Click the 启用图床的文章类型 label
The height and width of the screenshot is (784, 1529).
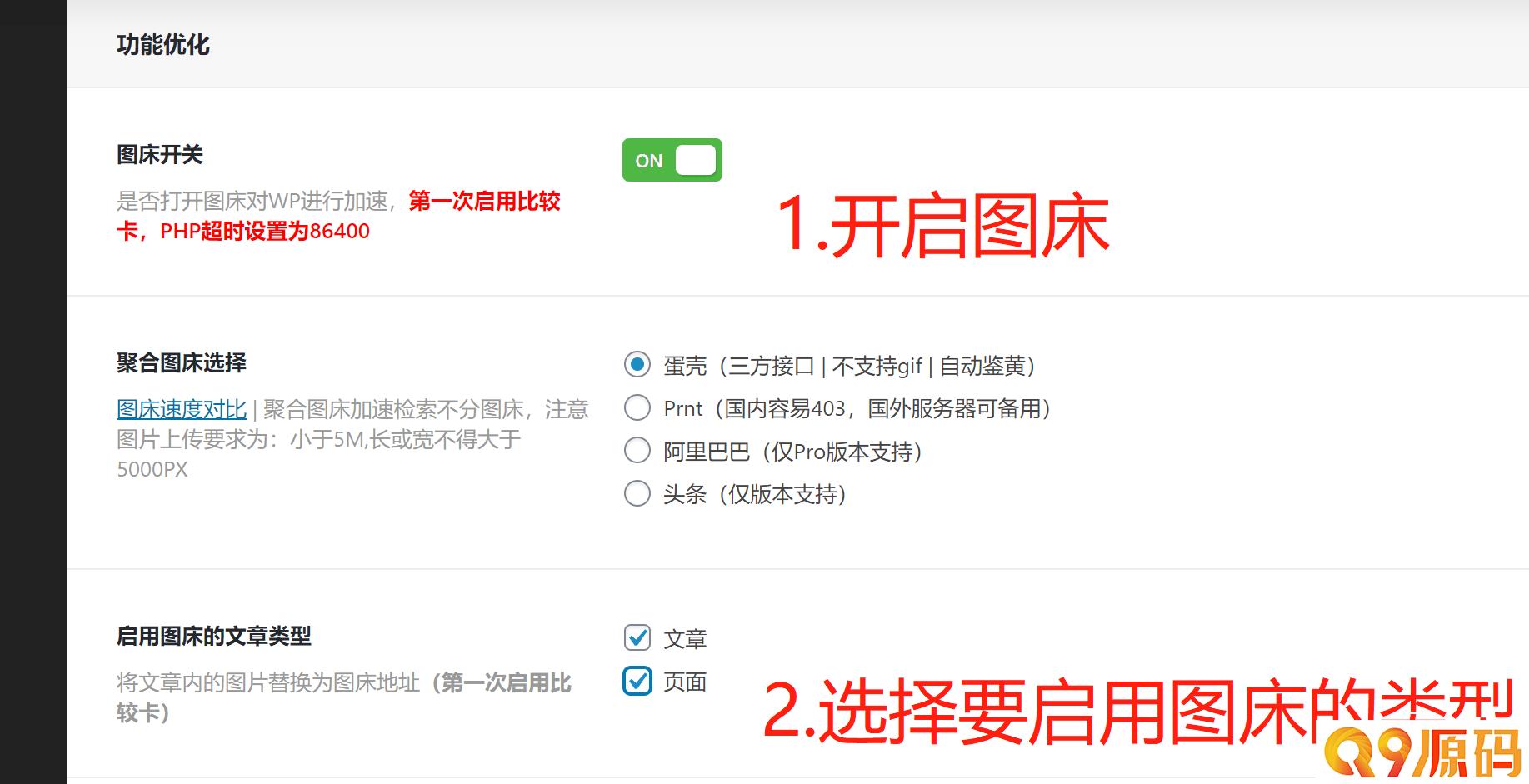[x=214, y=636]
